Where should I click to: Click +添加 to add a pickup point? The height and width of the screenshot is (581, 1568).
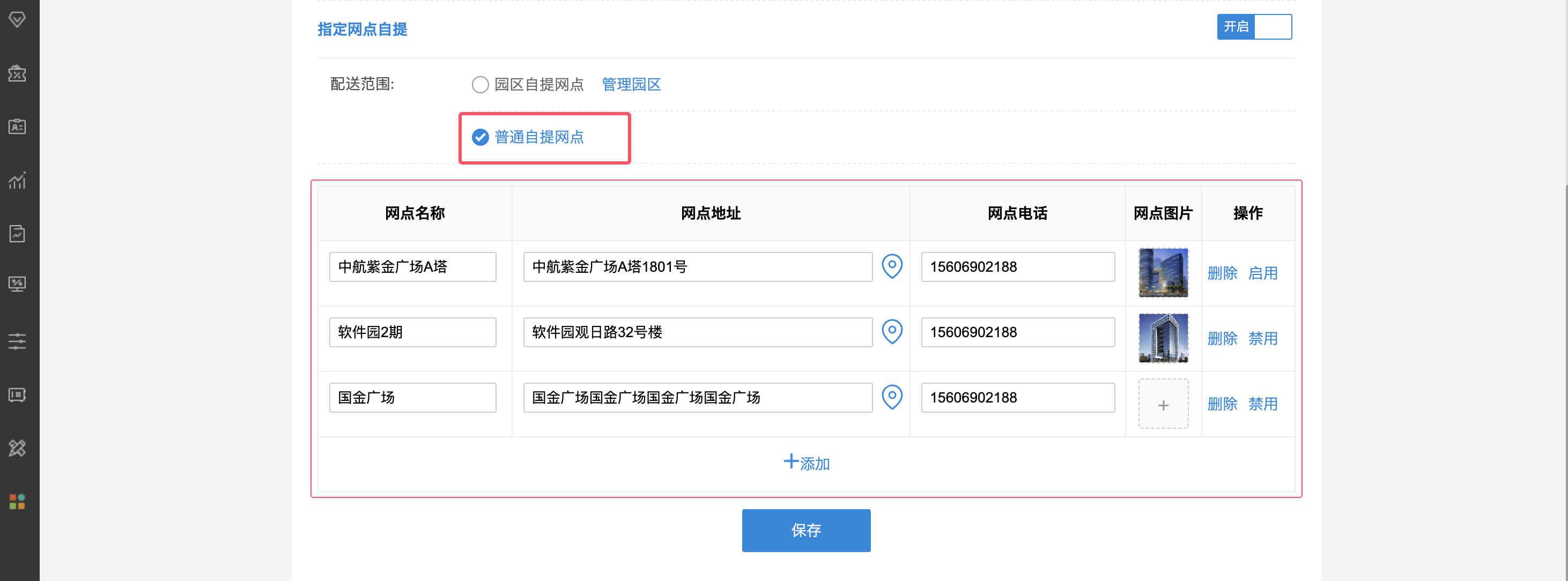click(x=806, y=463)
